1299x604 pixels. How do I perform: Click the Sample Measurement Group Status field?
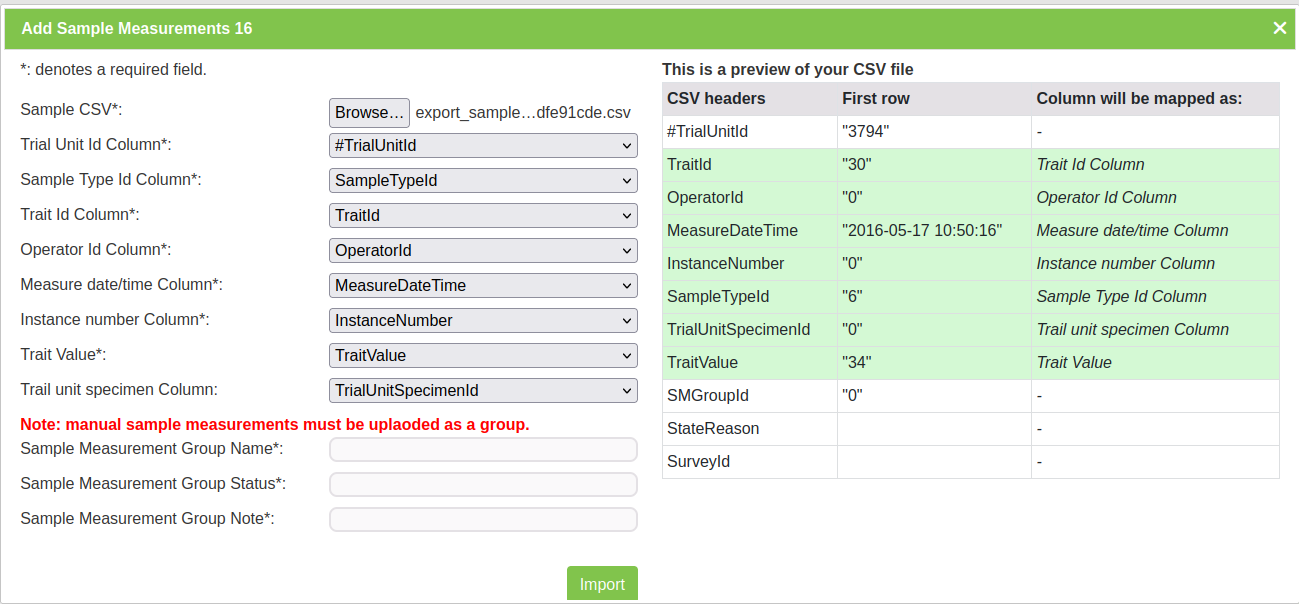tap(483, 484)
